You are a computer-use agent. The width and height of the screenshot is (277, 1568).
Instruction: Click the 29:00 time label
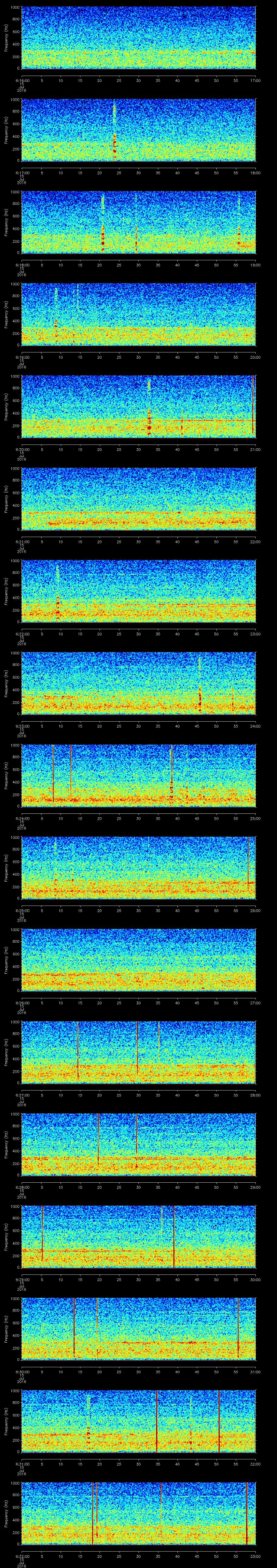pyautogui.click(x=255, y=1187)
